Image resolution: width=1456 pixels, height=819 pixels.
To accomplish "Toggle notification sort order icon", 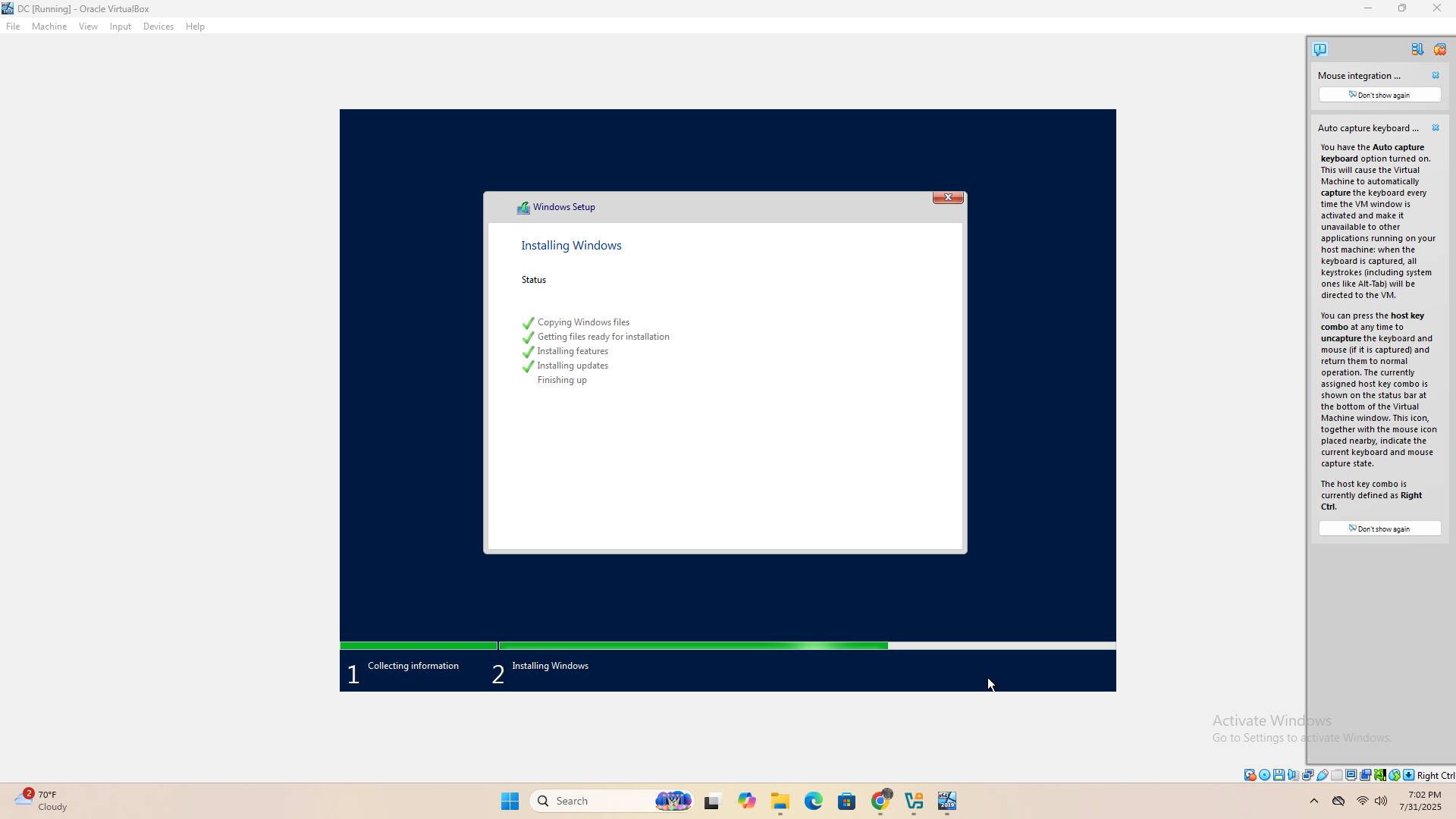I will [x=1417, y=49].
